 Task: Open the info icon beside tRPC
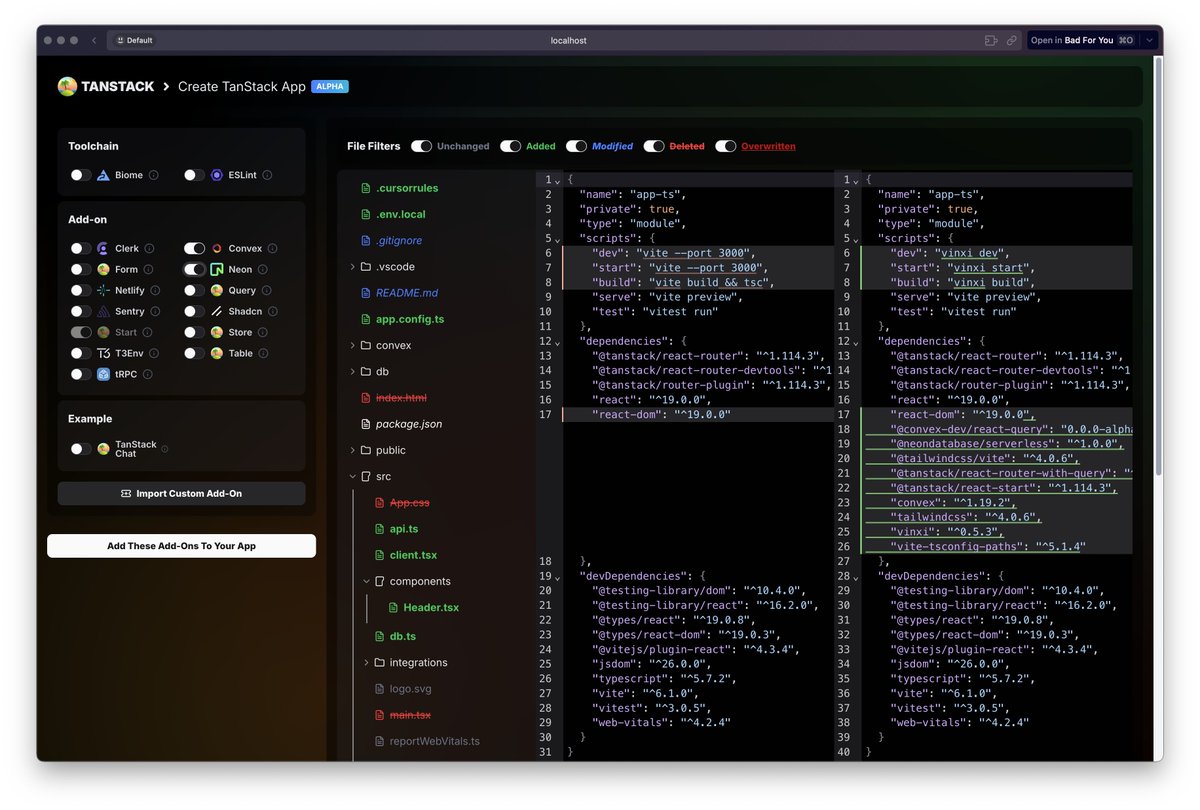click(148, 374)
